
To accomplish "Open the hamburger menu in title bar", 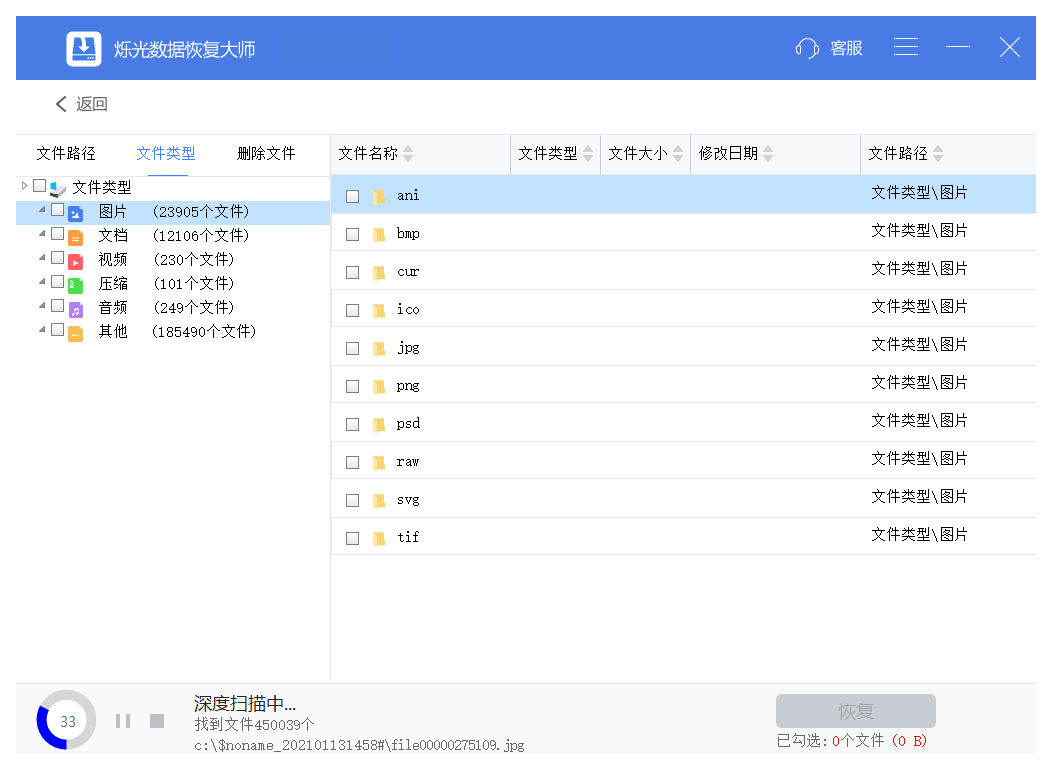I will tap(906, 47).
